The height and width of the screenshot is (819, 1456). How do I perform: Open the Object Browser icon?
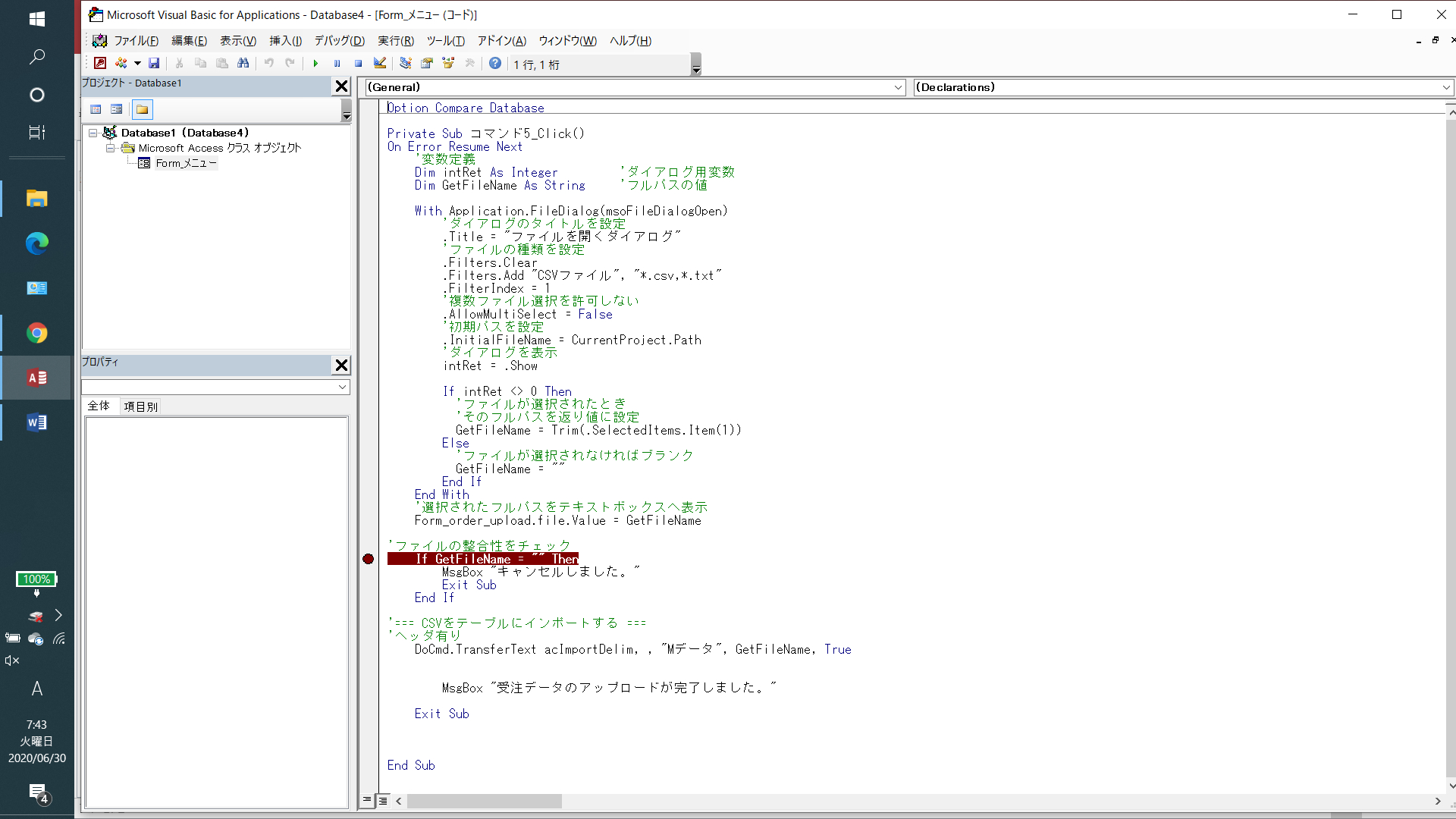click(448, 64)
